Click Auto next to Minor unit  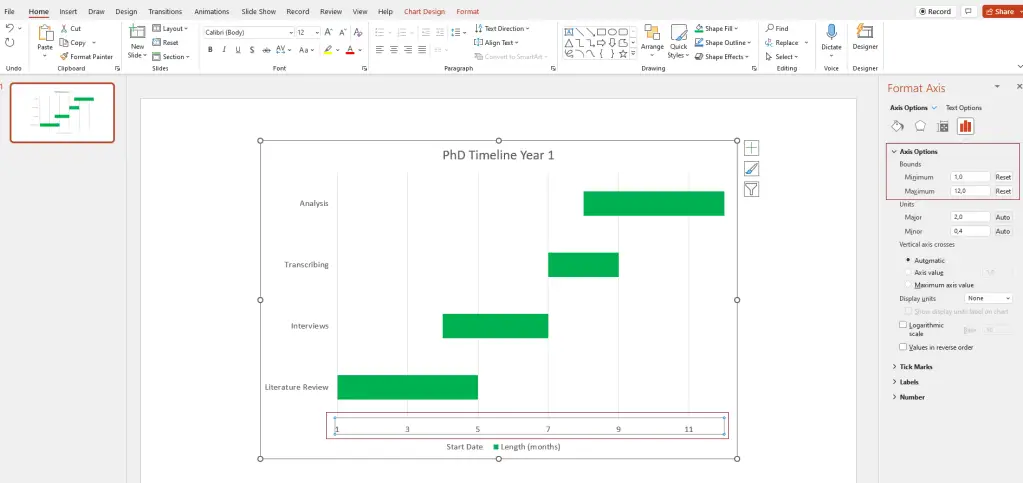pyautogui.click(x=1003, y=231)
